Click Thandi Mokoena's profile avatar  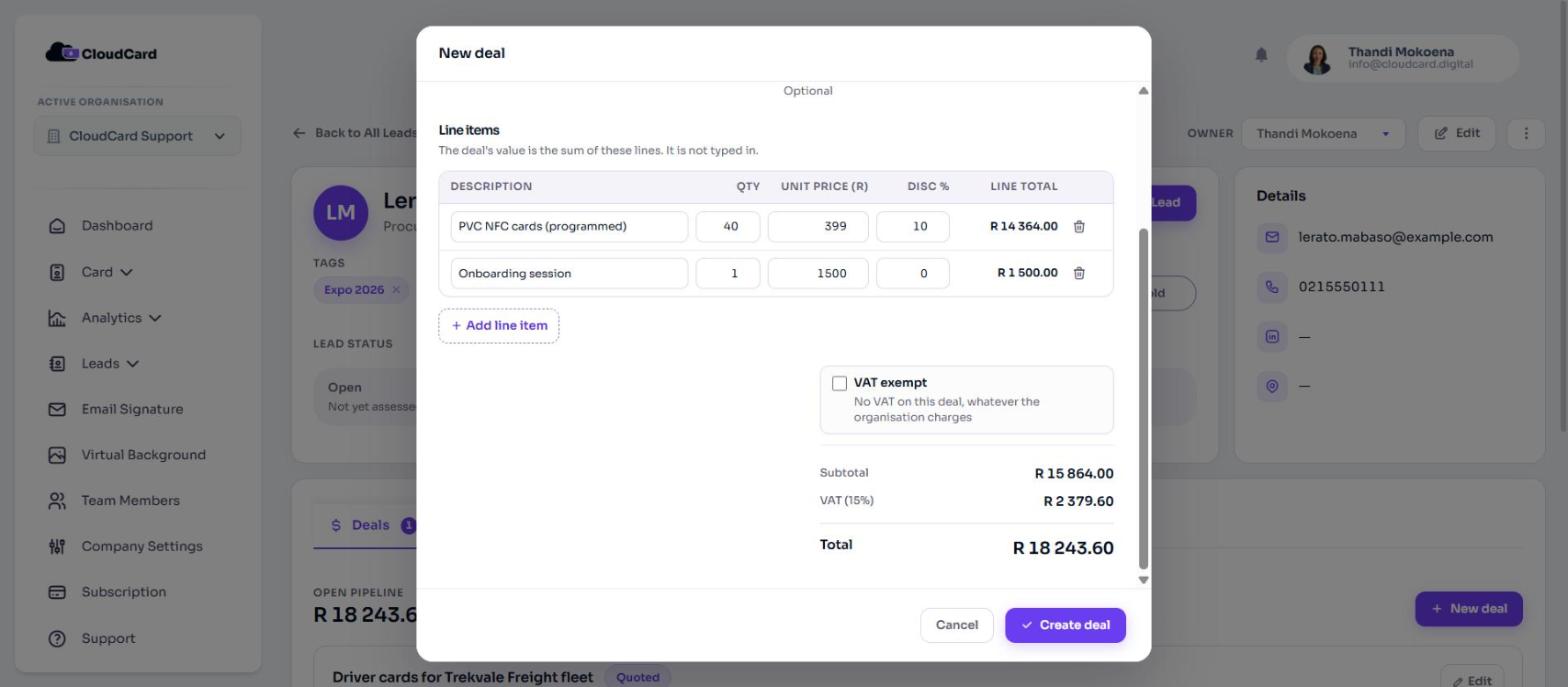click(x=1317, y=59)
